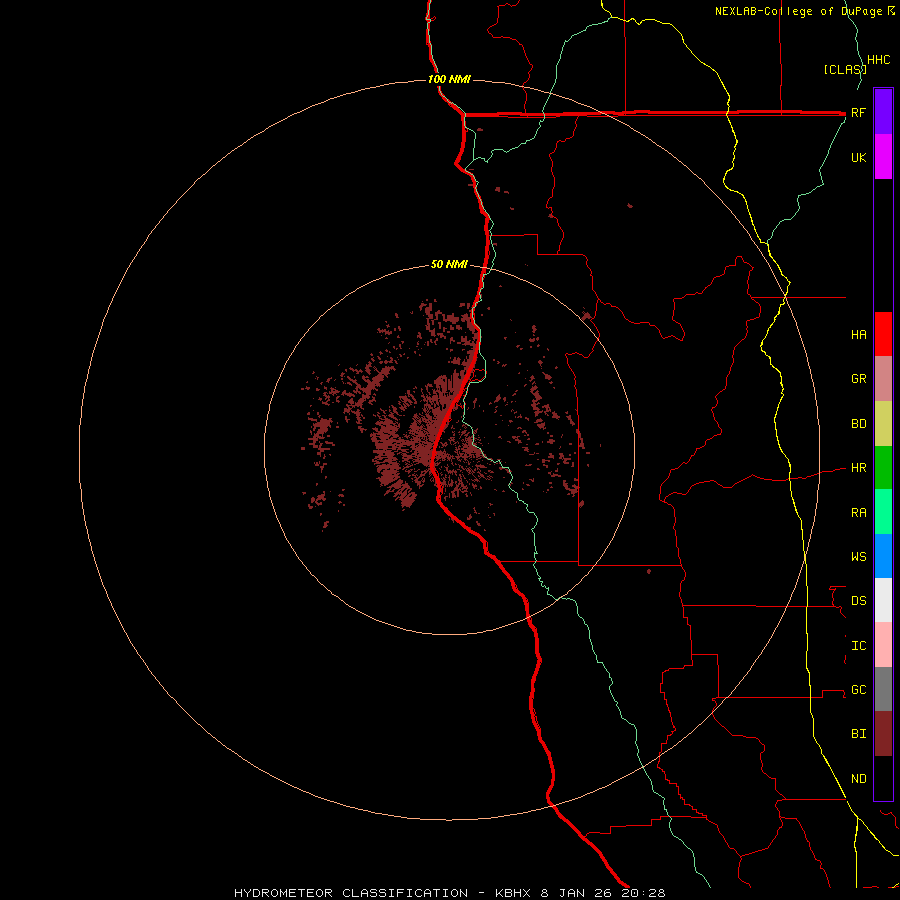The width and height of the screenshot is (900, 900).
Task: Click the 100 NMI range ring label
Action: [x=449, y=79]
